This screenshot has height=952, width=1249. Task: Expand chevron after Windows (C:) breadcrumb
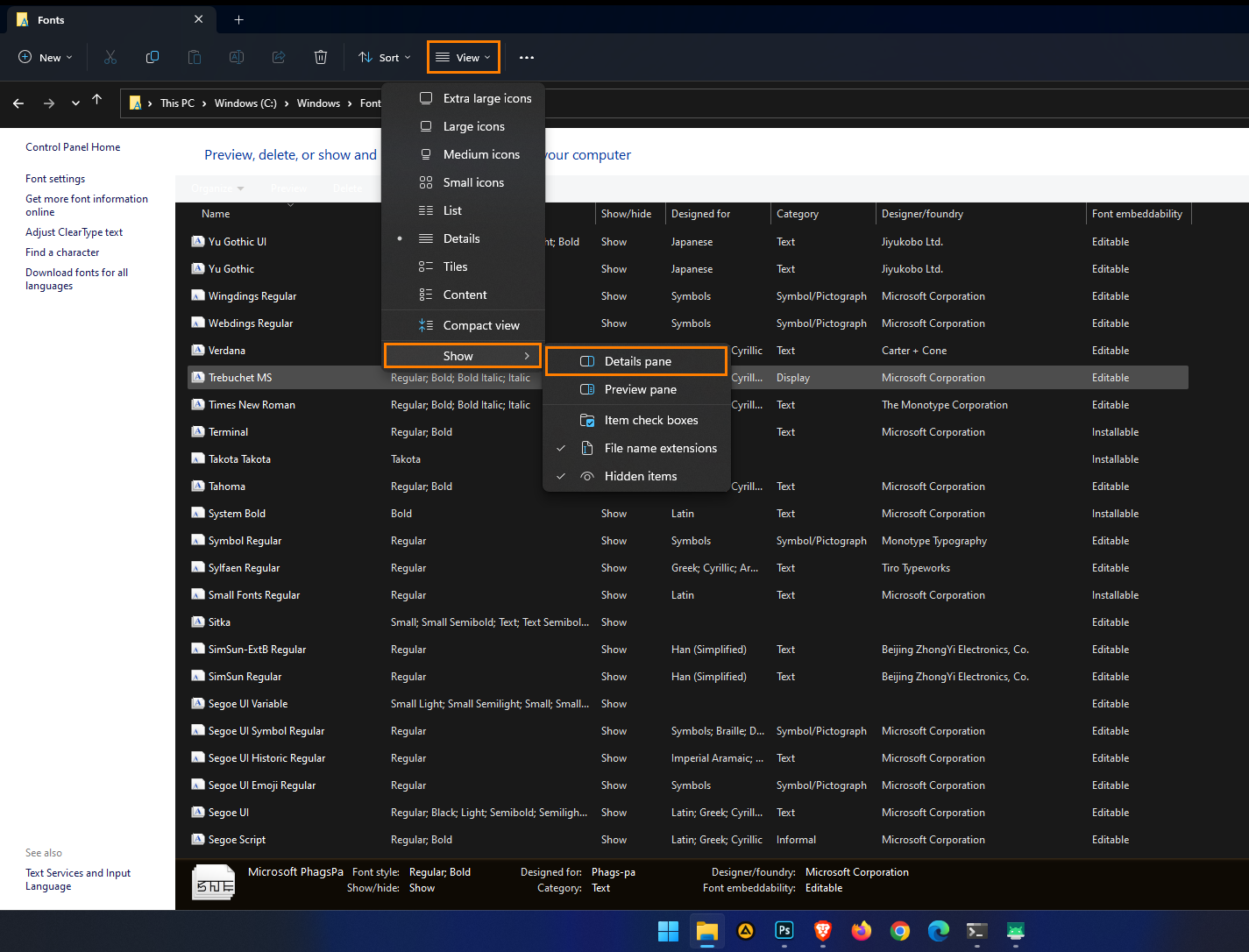click(287, 103)
